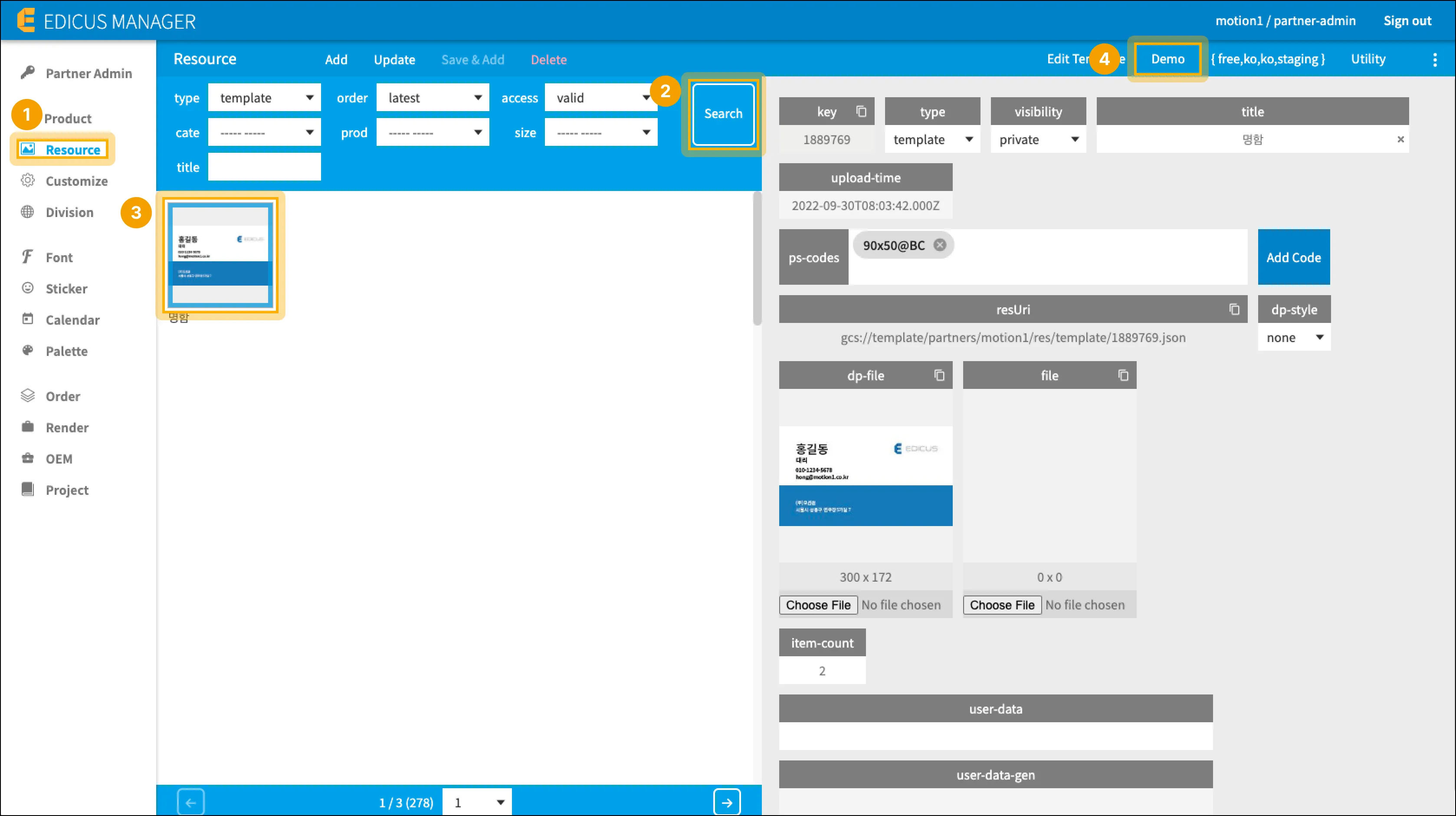Click motion1 / partner-admin account link
The height and width of the screenshot is (816, 1456).
(x=1286, y=21)
